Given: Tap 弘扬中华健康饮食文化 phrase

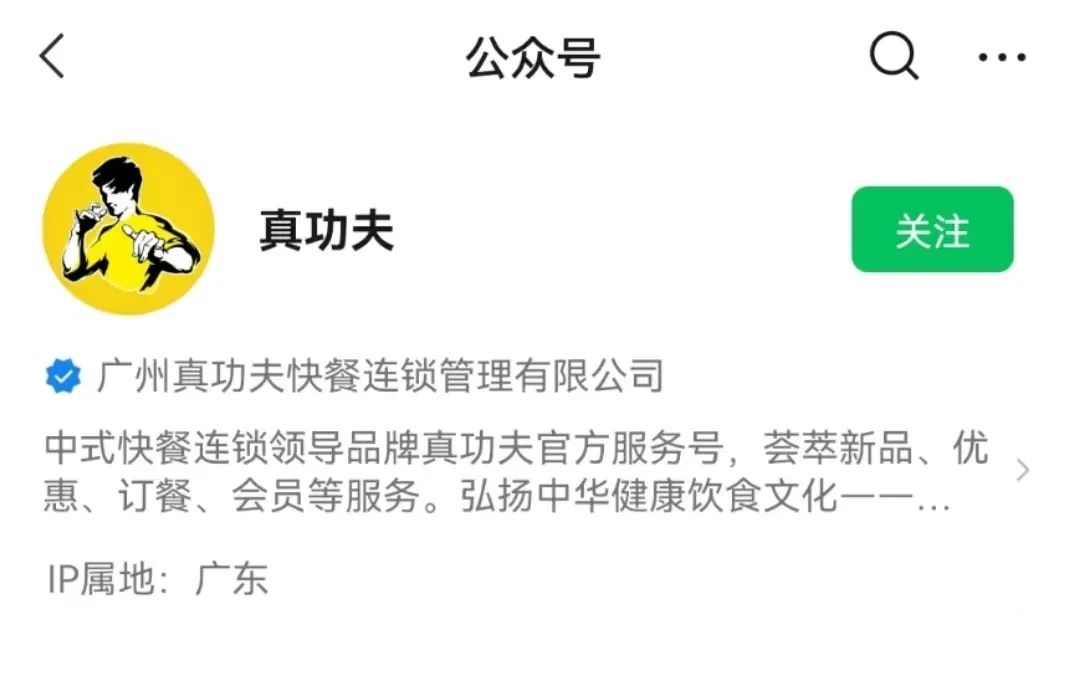Looking at the screenshot, I should [648, 495].
